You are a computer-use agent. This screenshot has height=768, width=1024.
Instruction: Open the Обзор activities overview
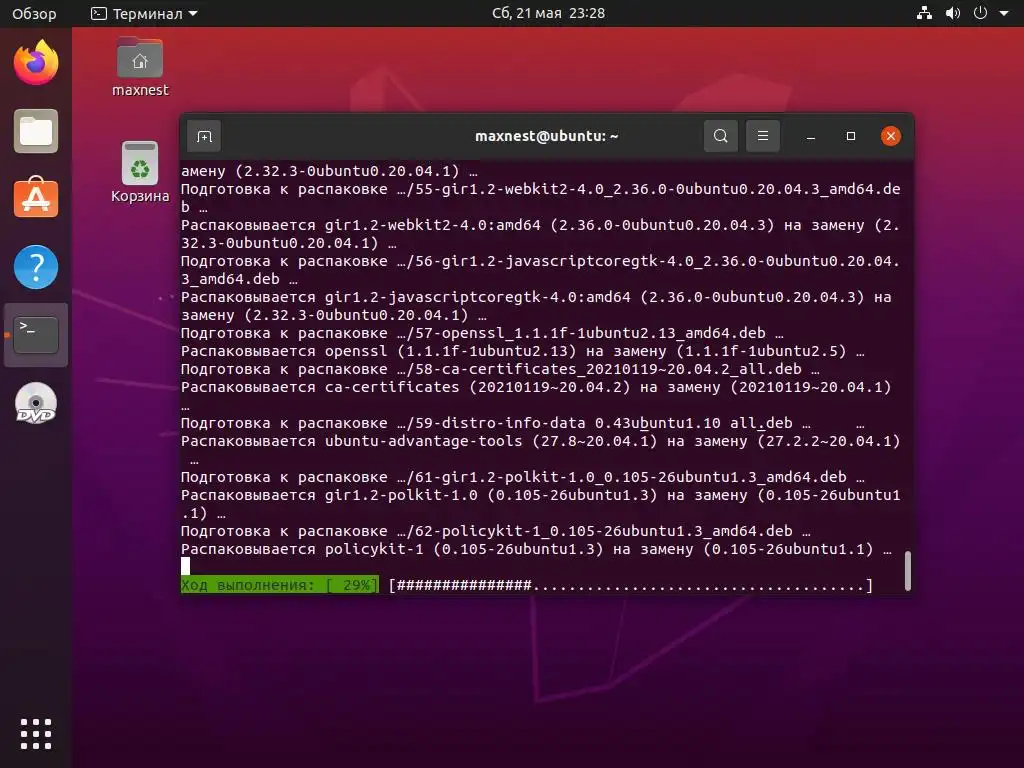tap(34, 13)
